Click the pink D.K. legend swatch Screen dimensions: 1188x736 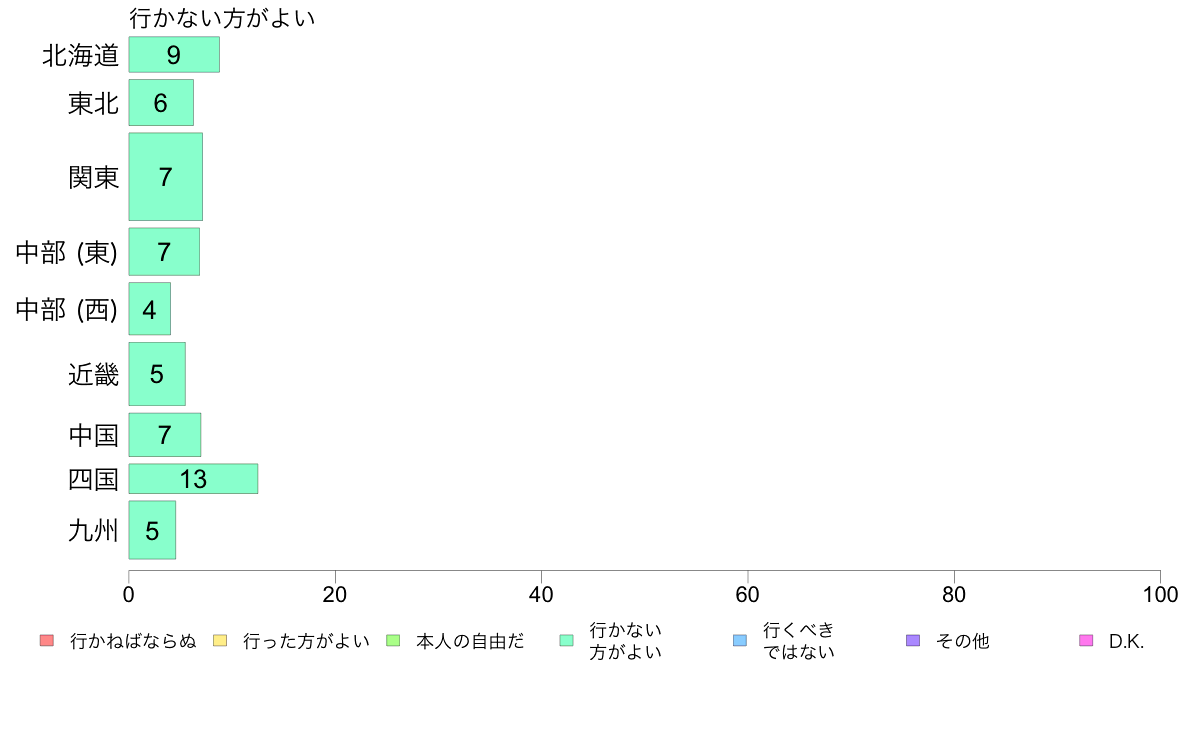tap(1086, 640)
